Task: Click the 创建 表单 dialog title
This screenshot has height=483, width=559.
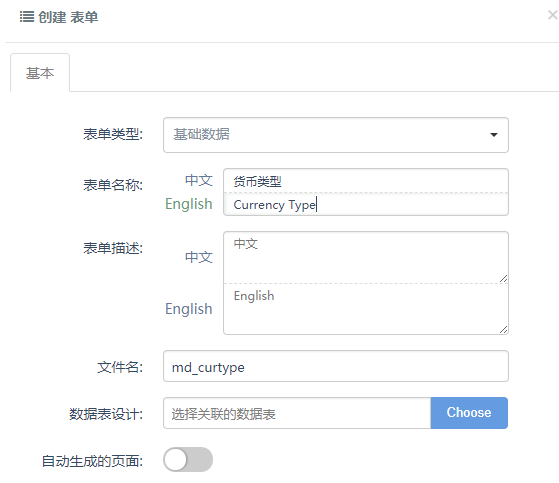Action: click(68, 17)
